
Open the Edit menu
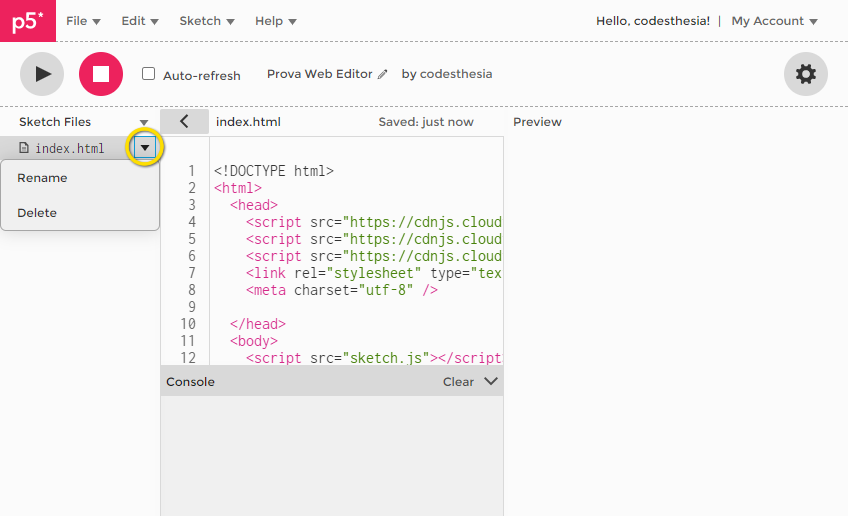tap(140, 21)
